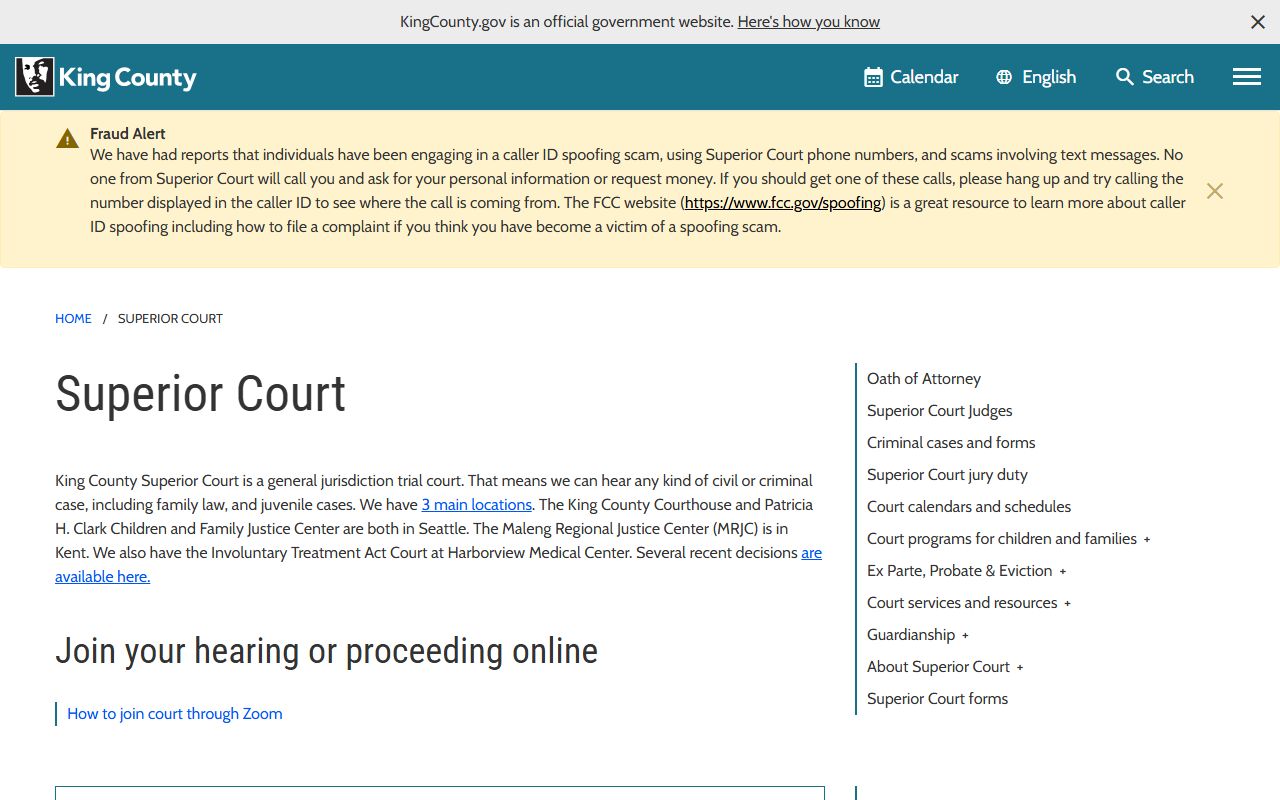This screenshot has height=800, width=1280.
Task: Click the magnifying glass Search icon
Action: pyautogui.click(x=1125, y=77)
